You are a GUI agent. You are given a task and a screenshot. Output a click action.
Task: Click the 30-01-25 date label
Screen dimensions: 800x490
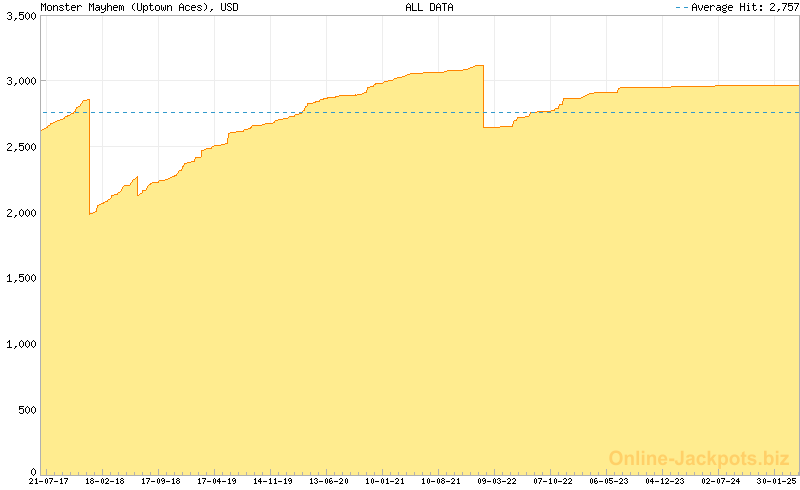tap(777, 481)
